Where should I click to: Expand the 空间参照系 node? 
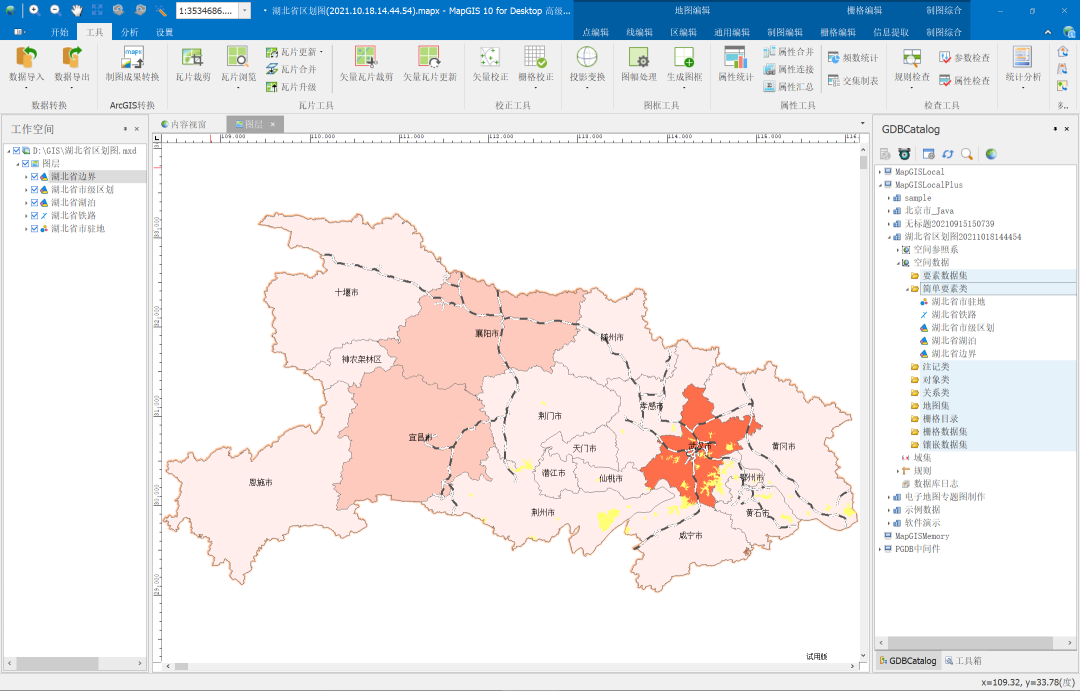(898, 250)
